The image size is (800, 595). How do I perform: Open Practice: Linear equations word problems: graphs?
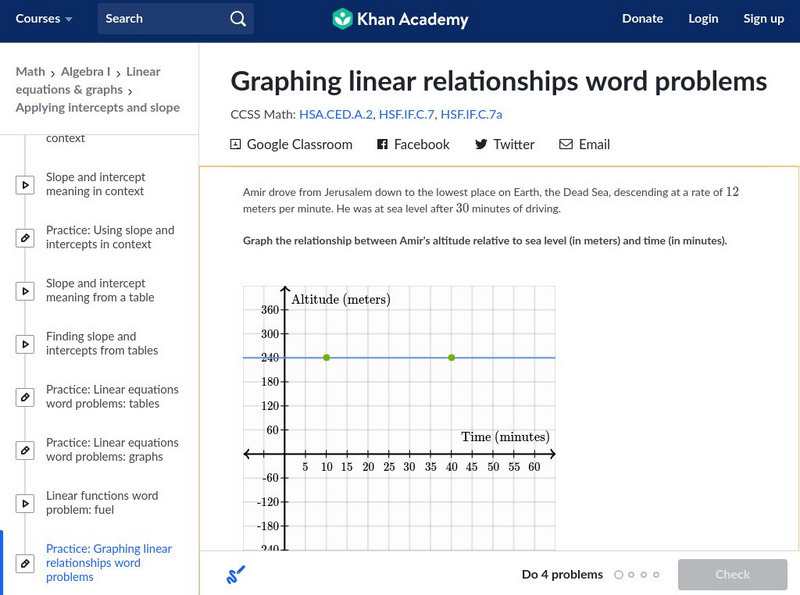pyautogui.click(x=112, y=450)
